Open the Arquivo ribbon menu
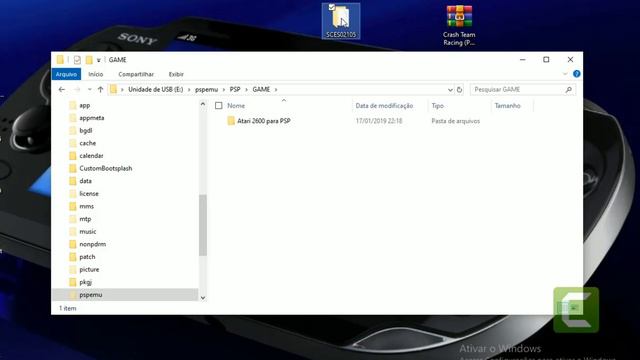The height and width of the screenshot is (360, 640). 66,74
